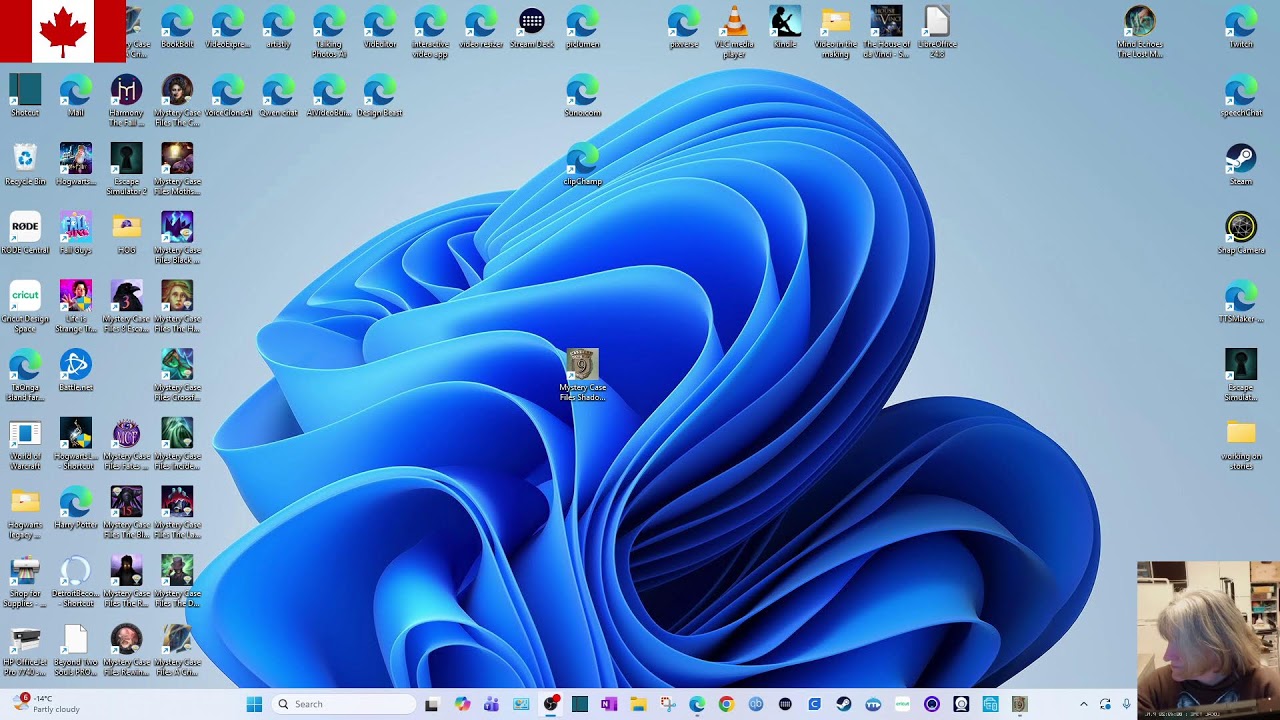Open the Talking Photos AI shortcut
1280x720 pixels.
pos(329,33)
